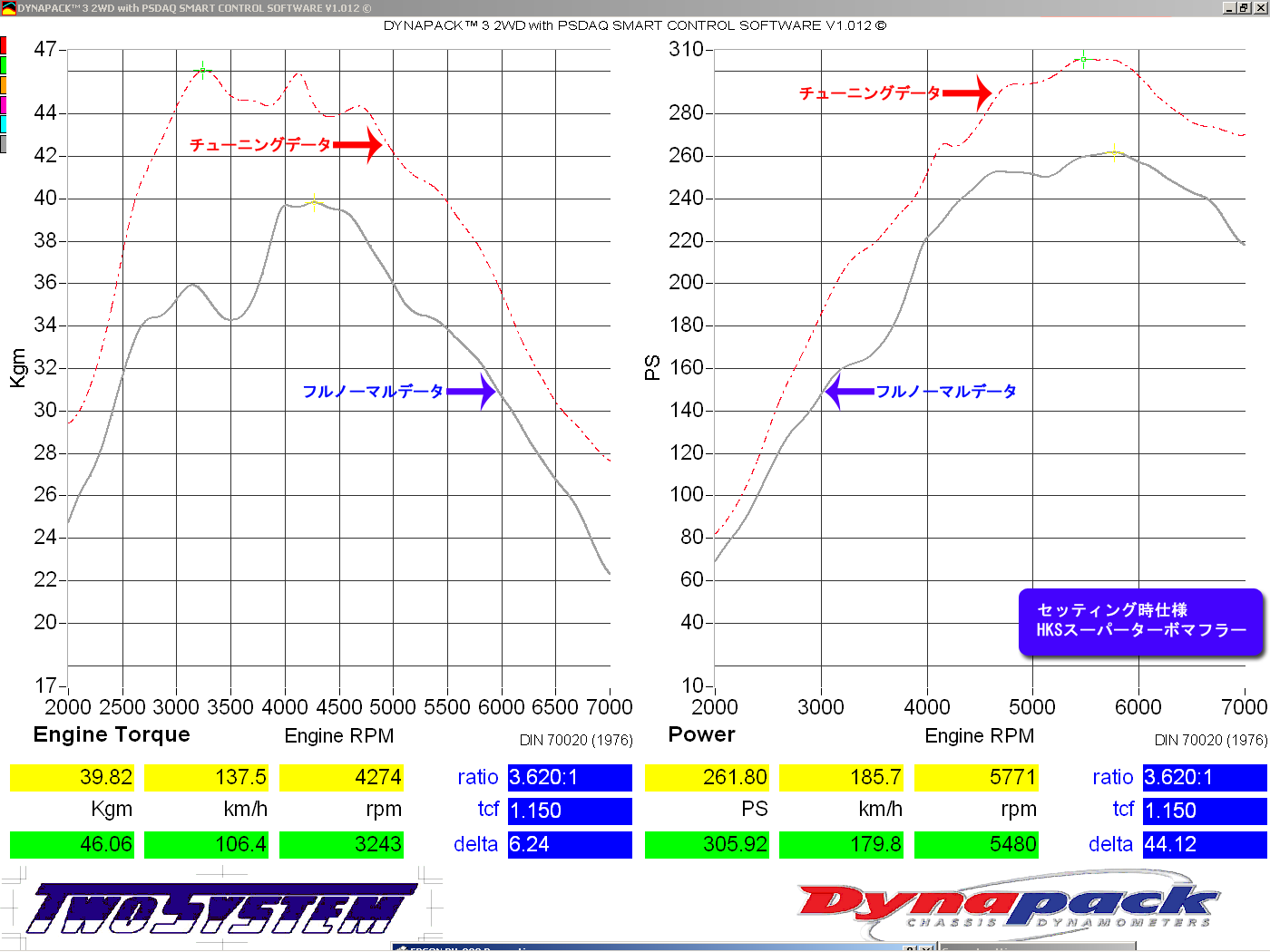Click the power graph delta value 44.12
This screenshot has width=1270, height=952.
1204,845
